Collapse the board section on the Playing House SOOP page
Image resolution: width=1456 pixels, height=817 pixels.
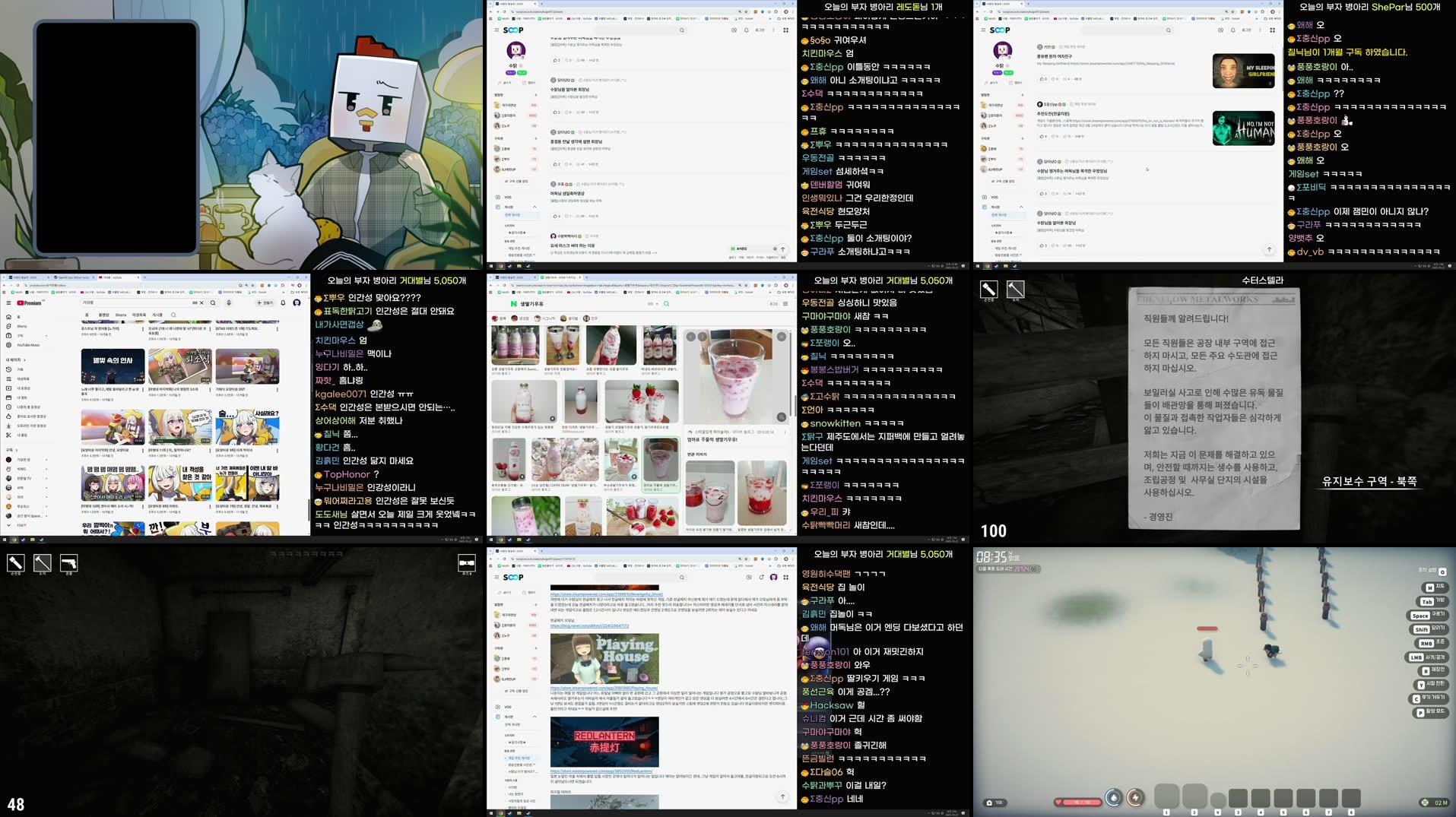(535, 717)
